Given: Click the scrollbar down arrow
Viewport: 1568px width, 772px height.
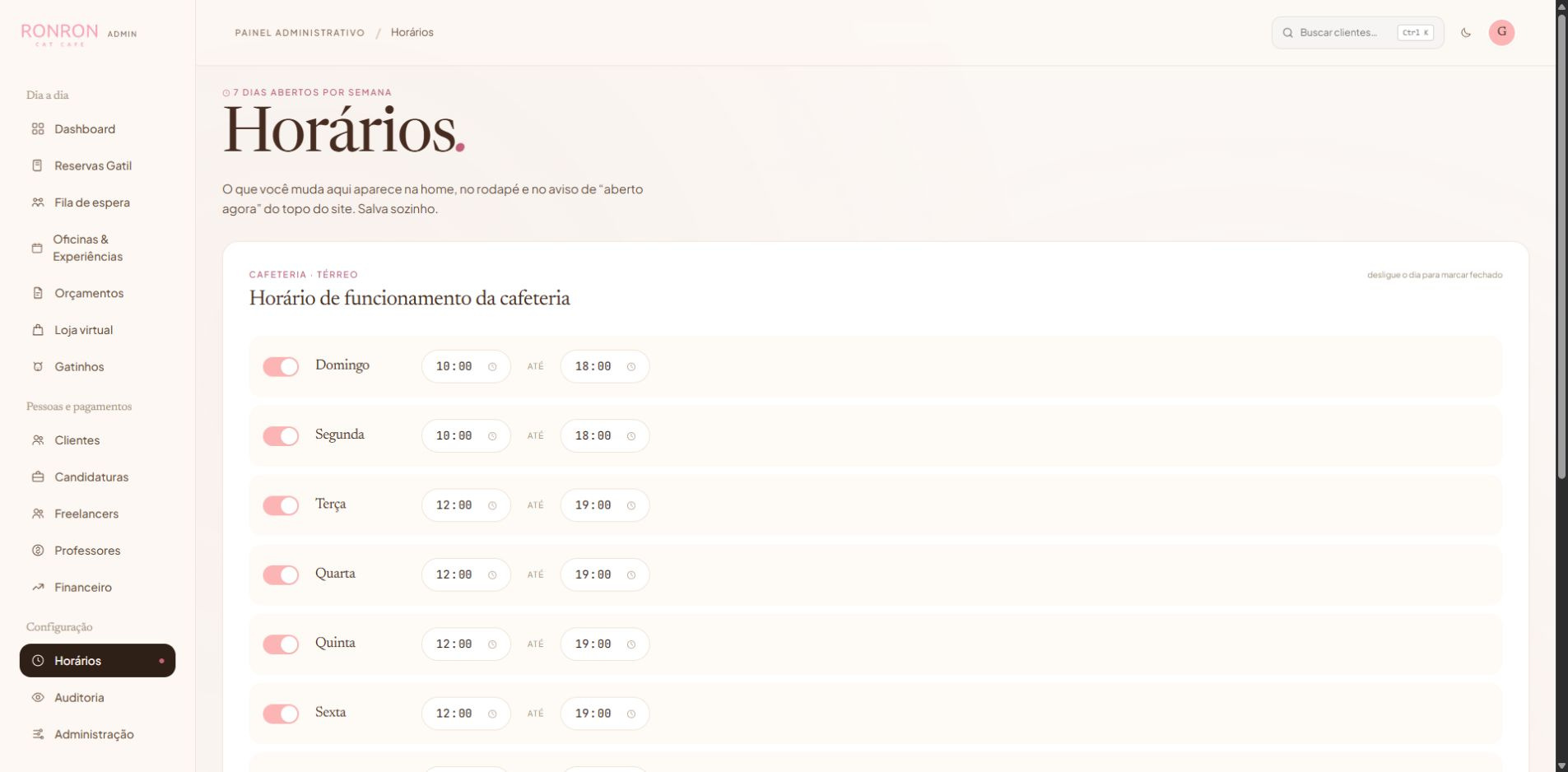Looking at the screenshot, I should click(x=1561, y=765).
